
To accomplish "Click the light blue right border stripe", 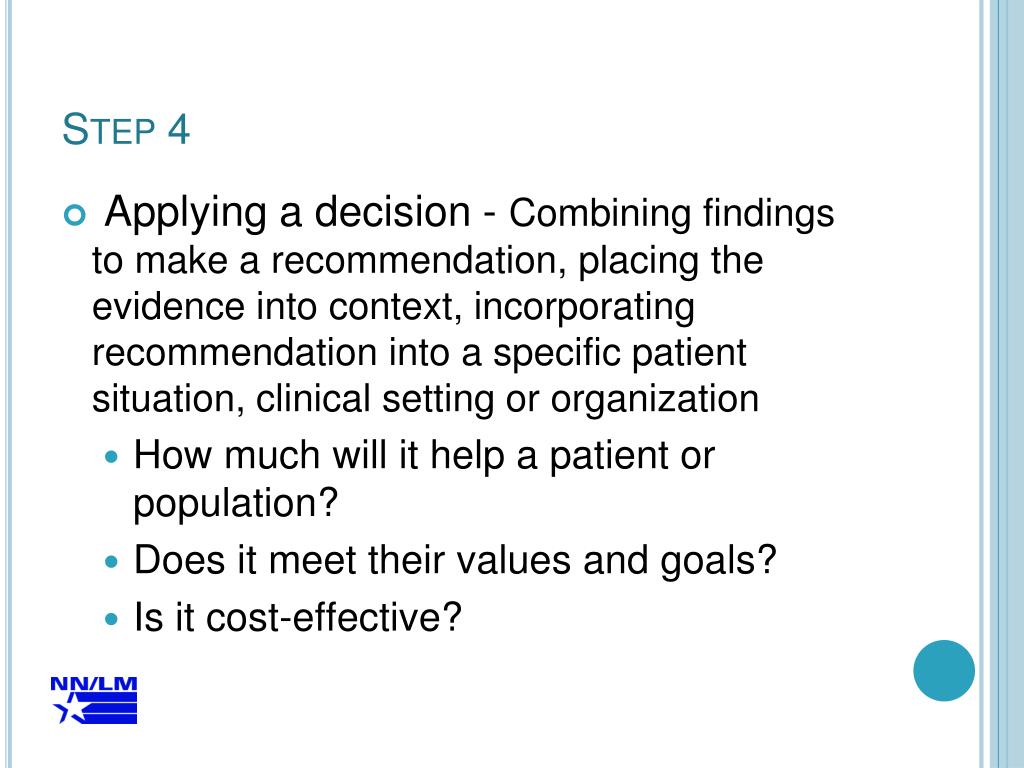I will click(x=1003, y=384).
